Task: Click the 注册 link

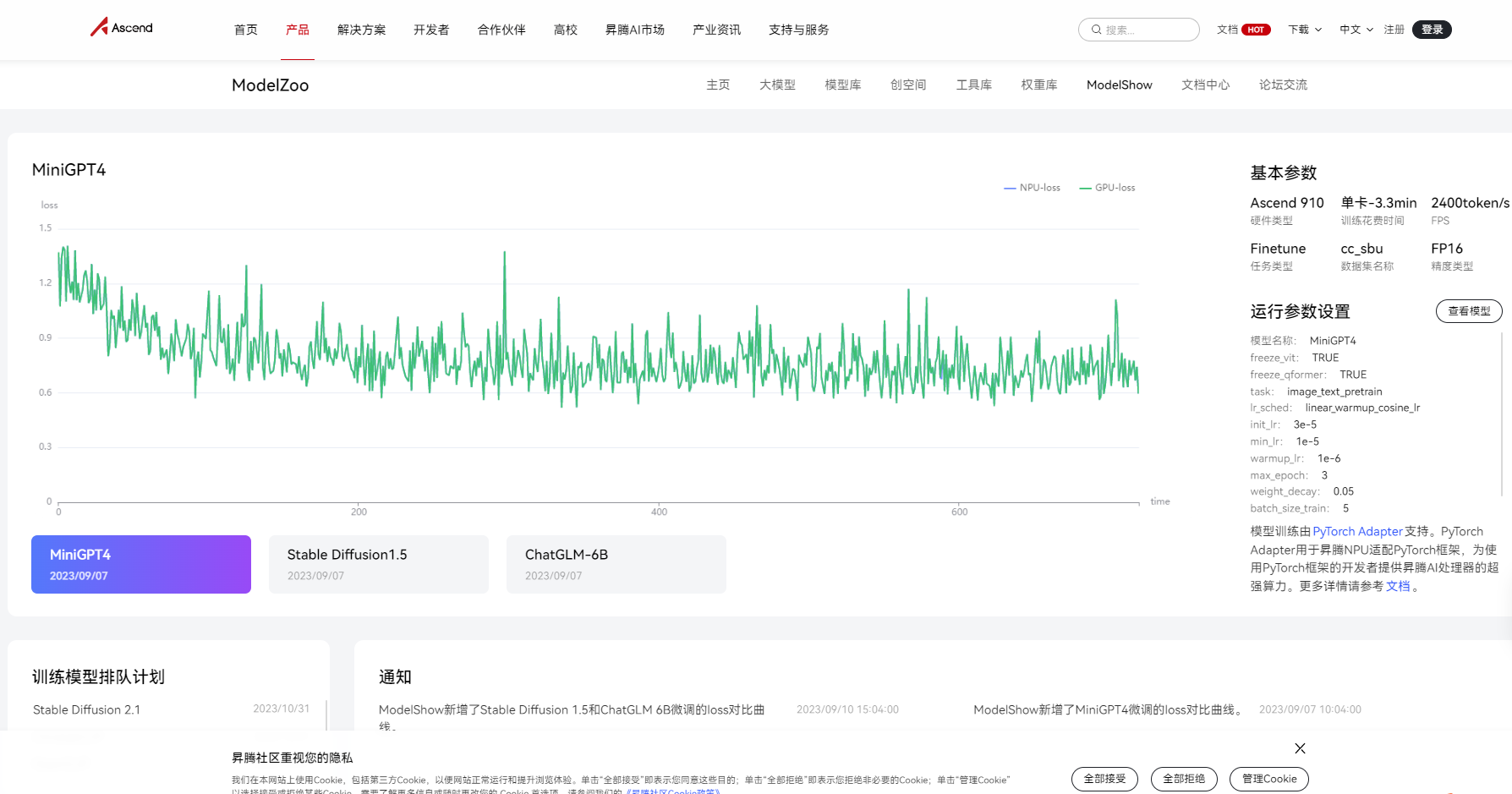Action: pos(1394,30)
